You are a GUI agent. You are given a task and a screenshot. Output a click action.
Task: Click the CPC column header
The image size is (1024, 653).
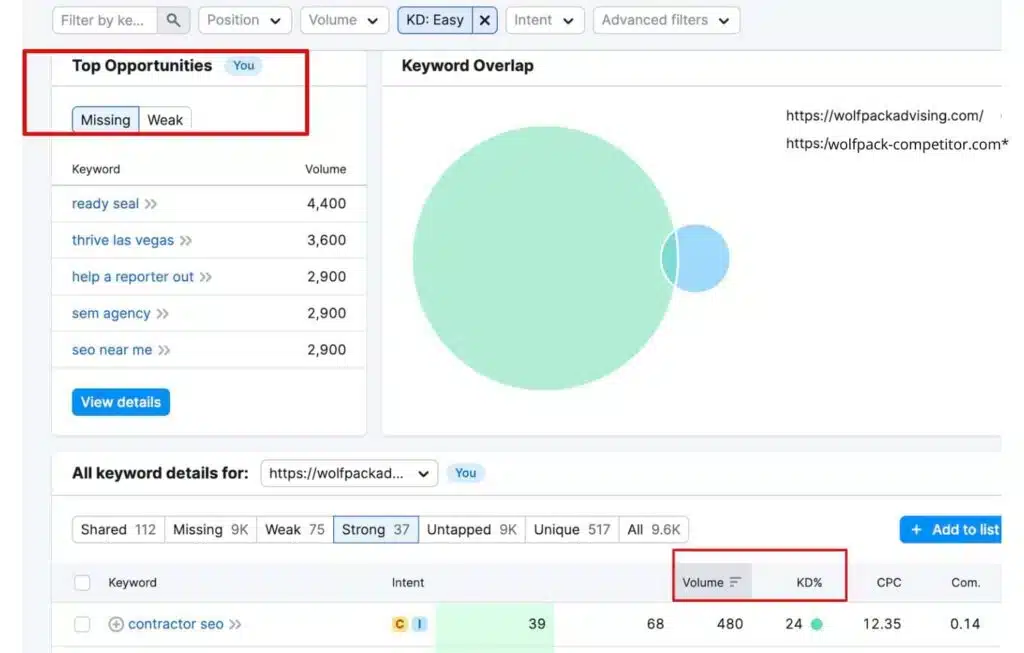(889, 582)
